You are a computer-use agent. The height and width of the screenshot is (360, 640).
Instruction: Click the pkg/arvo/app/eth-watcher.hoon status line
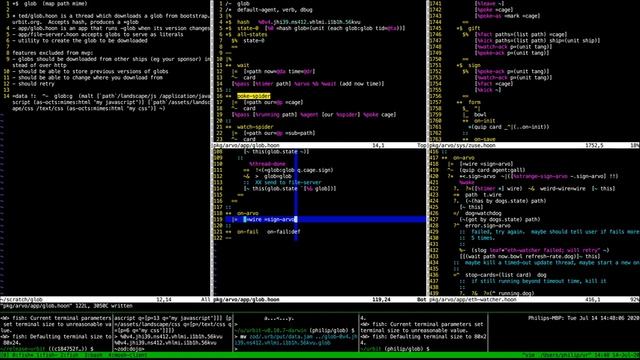point(533,300)
